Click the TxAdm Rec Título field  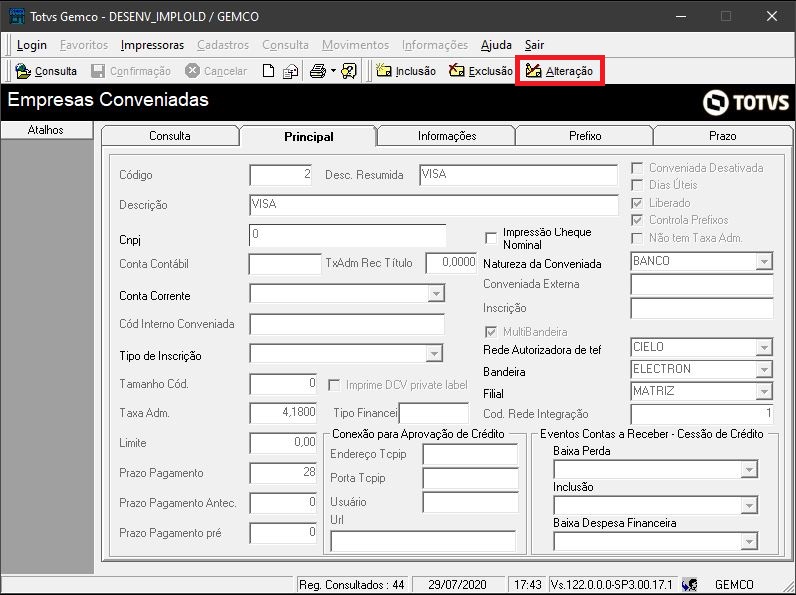[451, 263]
